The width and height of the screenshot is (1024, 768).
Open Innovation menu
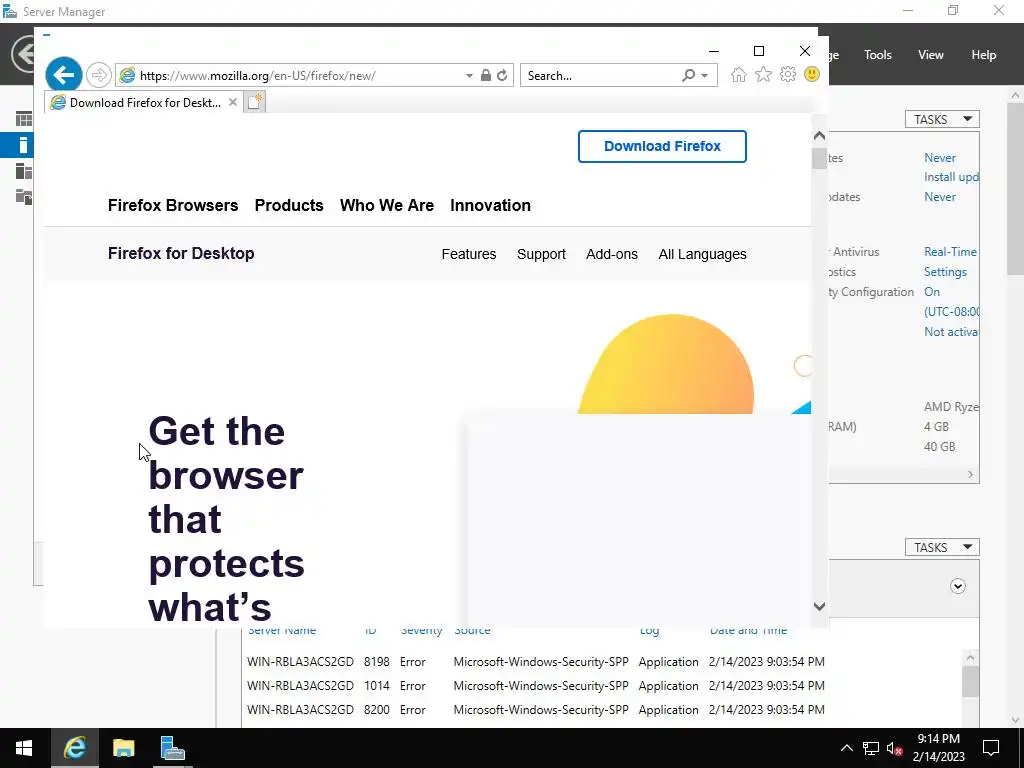(490, 205)
